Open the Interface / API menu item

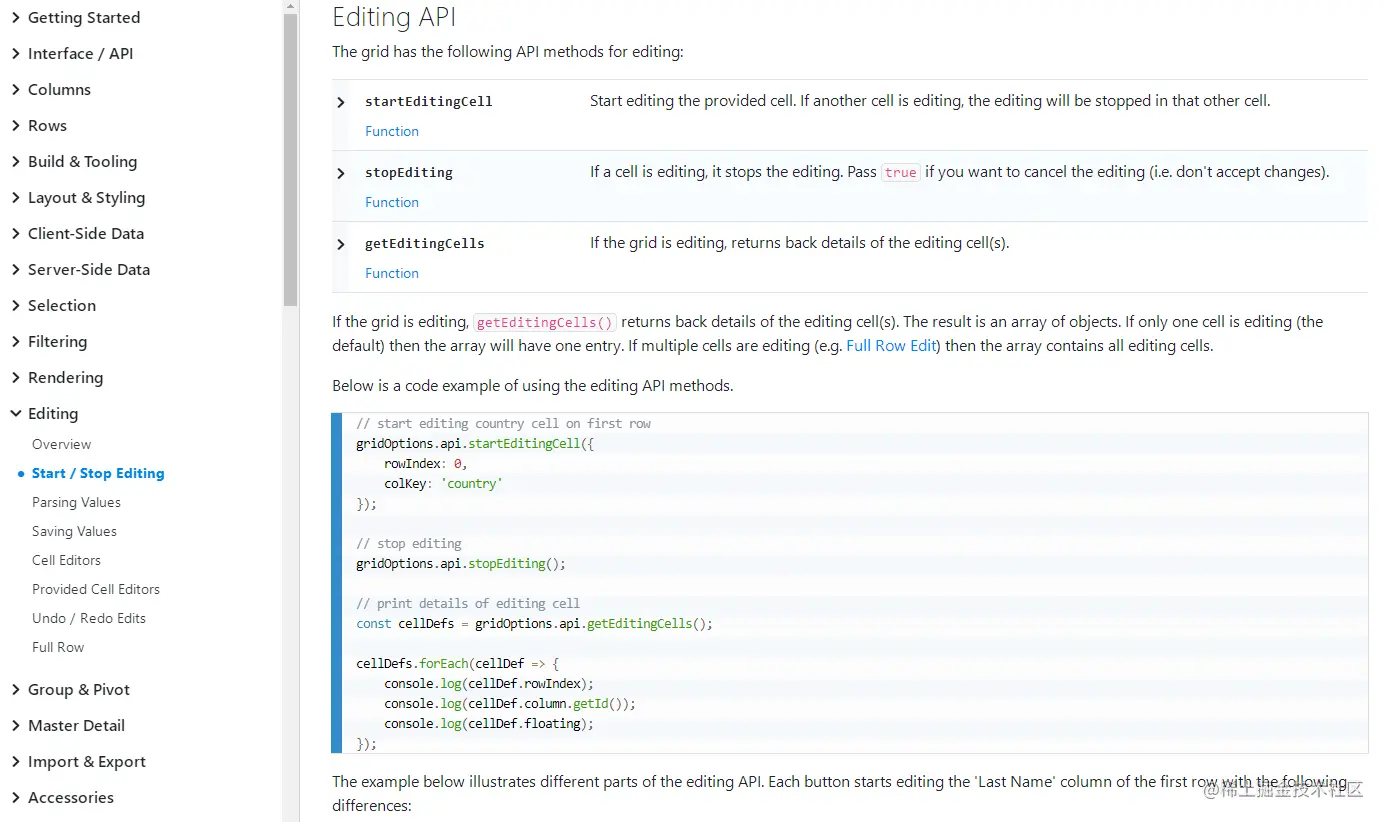click(80, 54)
